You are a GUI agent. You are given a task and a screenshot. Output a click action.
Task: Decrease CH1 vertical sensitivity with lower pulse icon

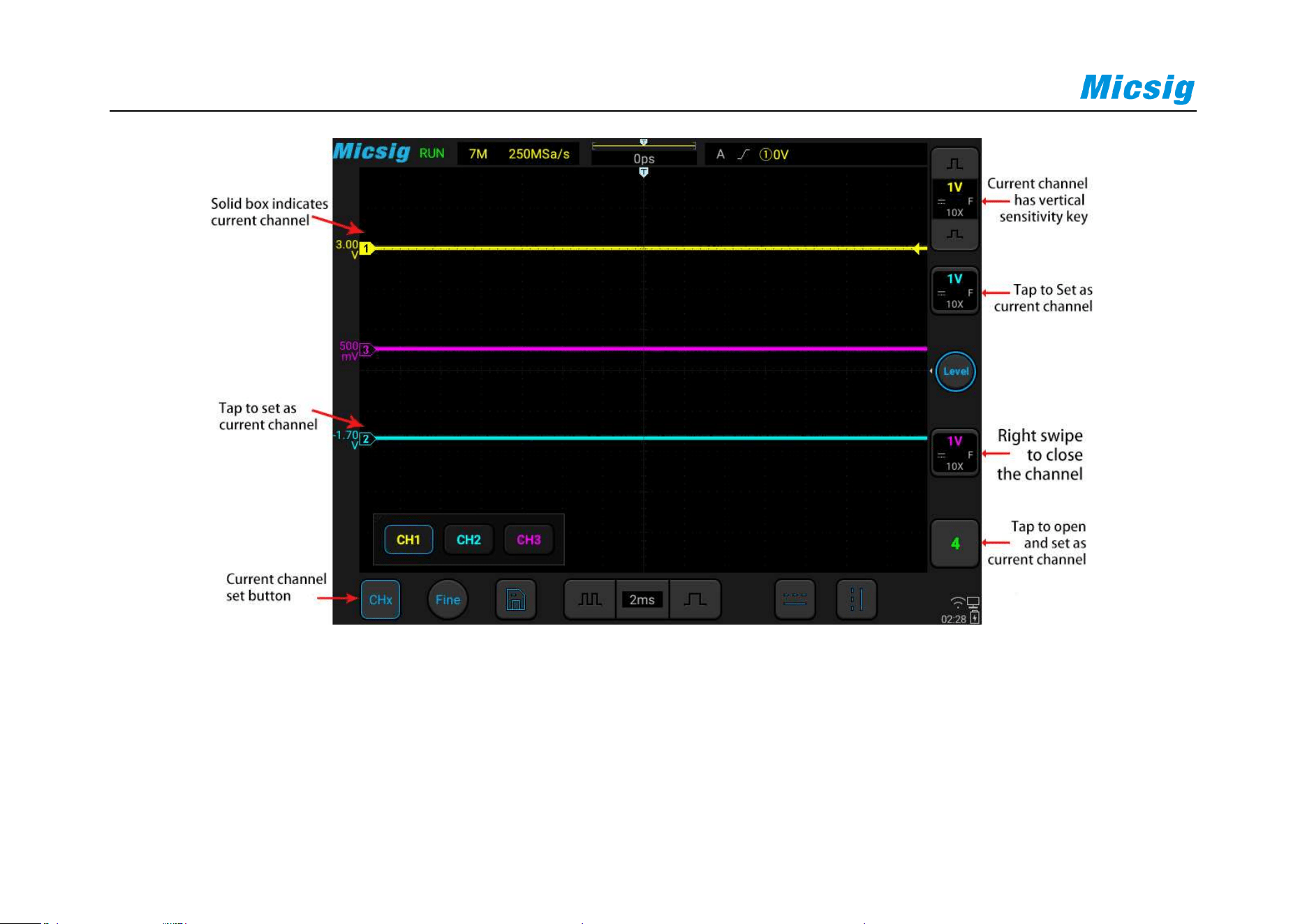tap(954, 234)
